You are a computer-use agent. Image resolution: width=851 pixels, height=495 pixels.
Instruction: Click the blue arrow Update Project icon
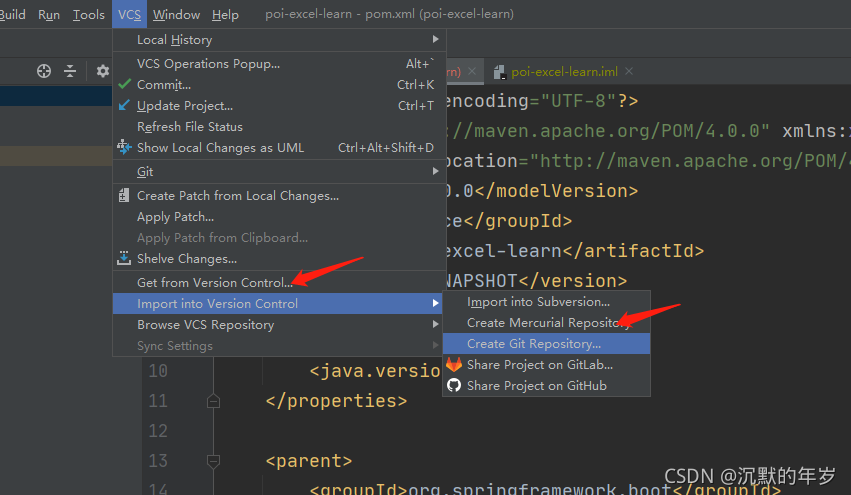(x=124, y=105)
